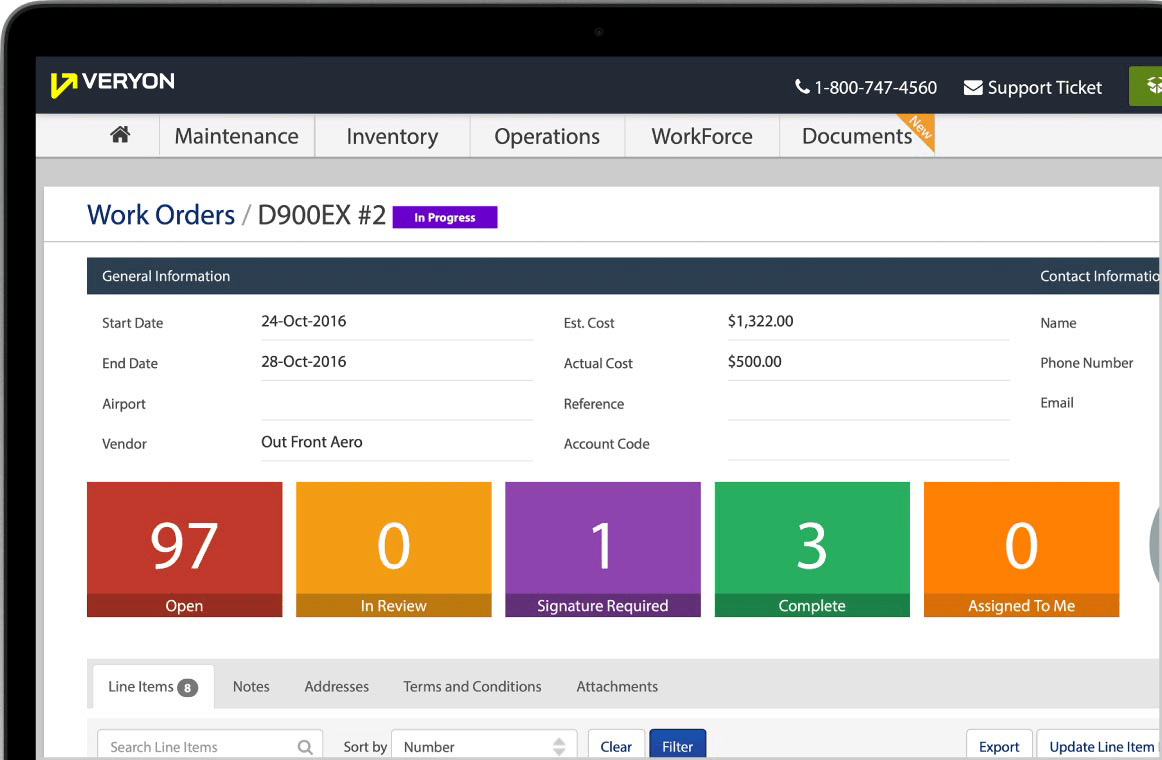Open the Maintenance menu

coord(236,135)
